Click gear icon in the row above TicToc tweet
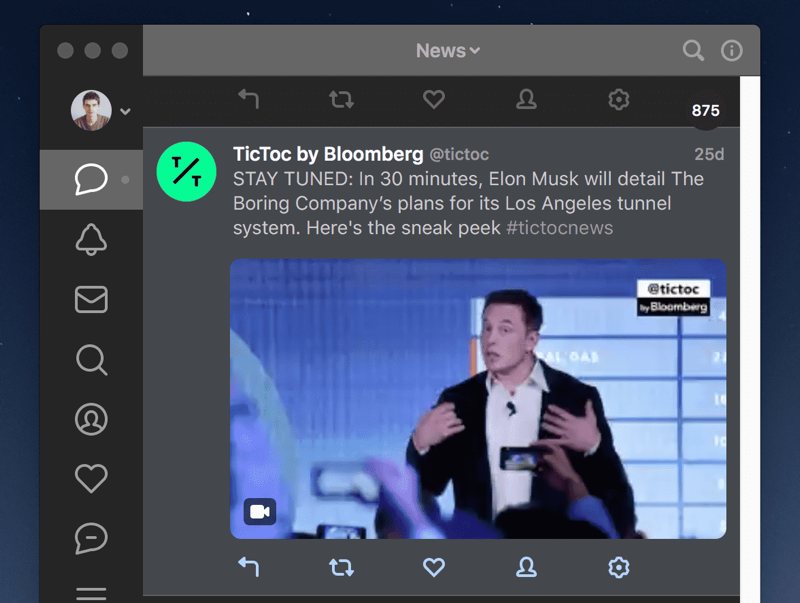The height and width of the screenshot is (603, 800). click(618, 99)
